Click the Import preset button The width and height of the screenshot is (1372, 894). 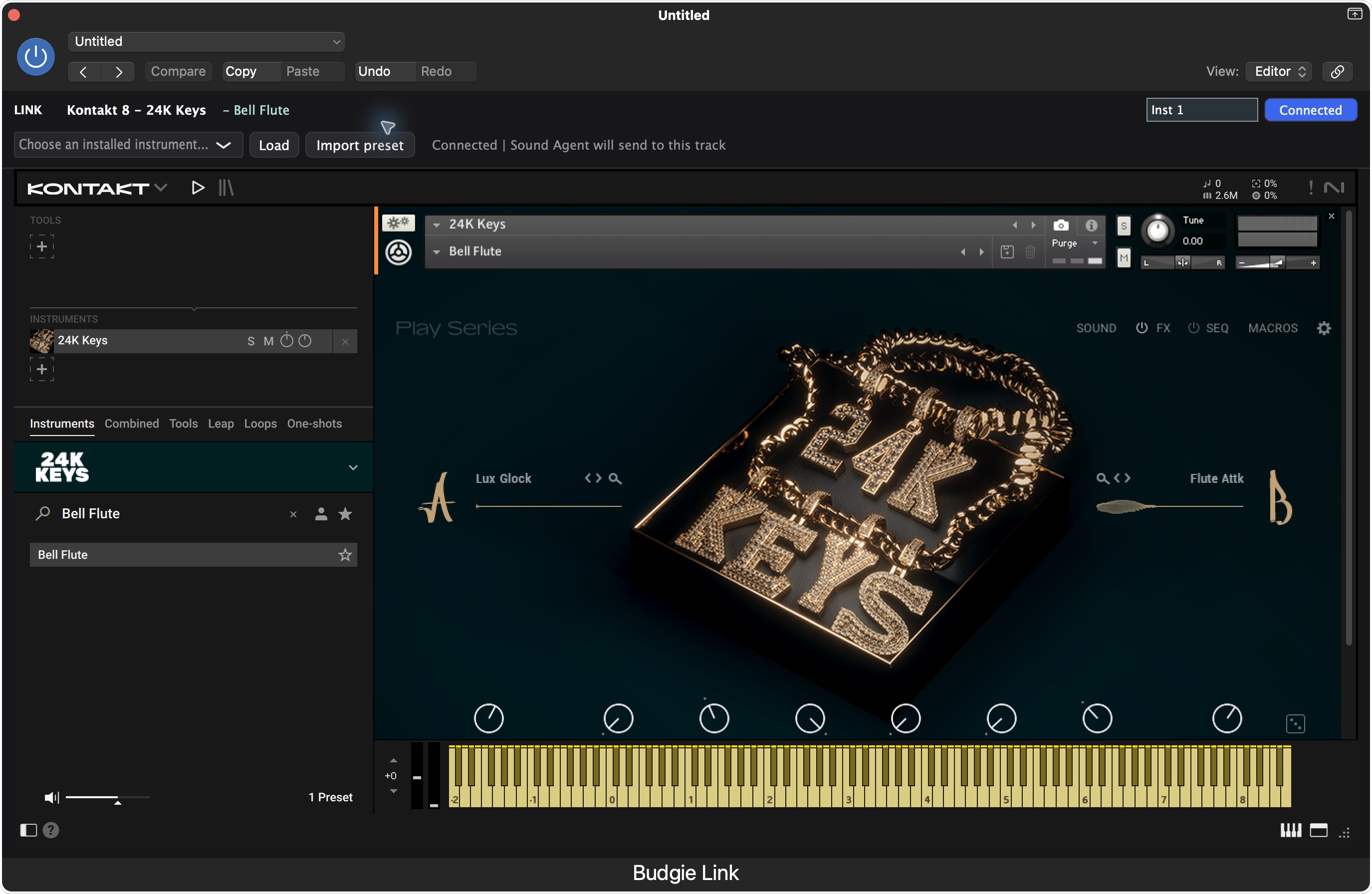pos(360,145)
